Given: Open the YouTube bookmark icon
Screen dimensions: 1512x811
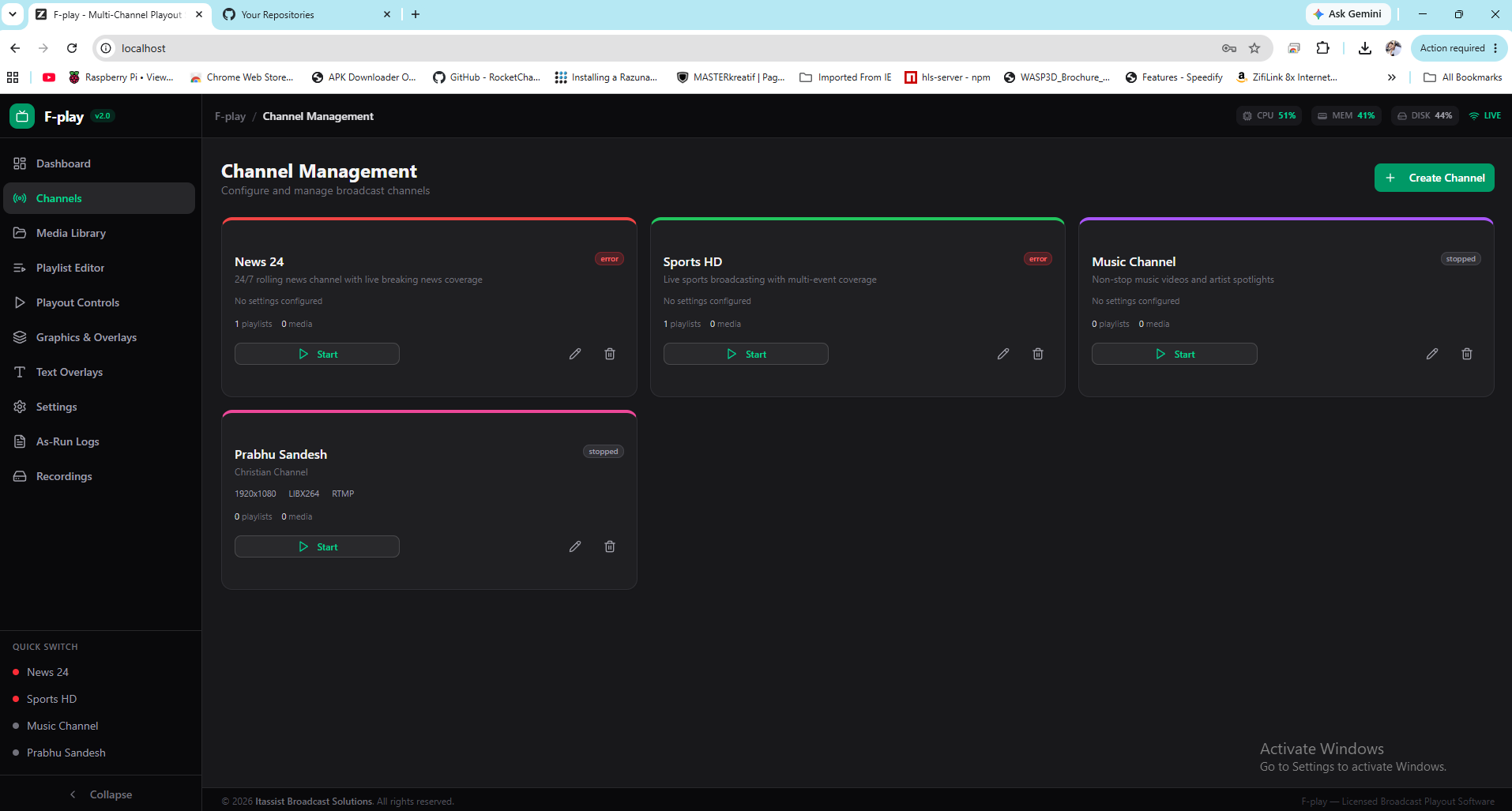Looking at the screenshot, I should 49,77.
